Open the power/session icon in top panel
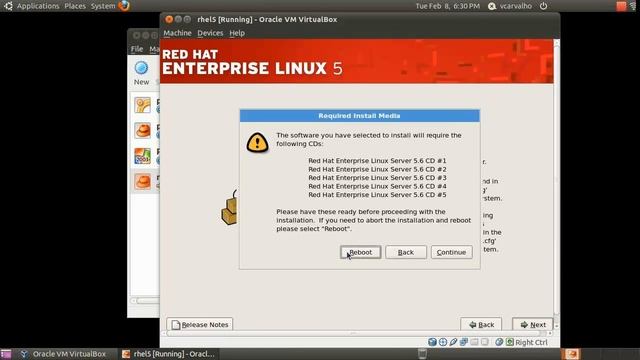The height and width of the screenshot is (360, 640). coord(543,6)
